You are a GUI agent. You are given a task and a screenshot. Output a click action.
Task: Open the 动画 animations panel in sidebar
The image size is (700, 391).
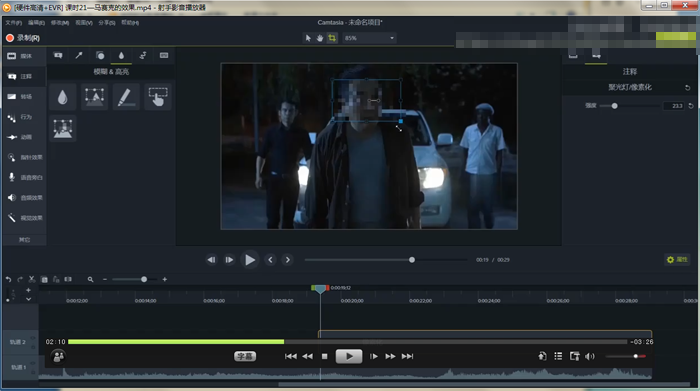(x=24, y=137)
